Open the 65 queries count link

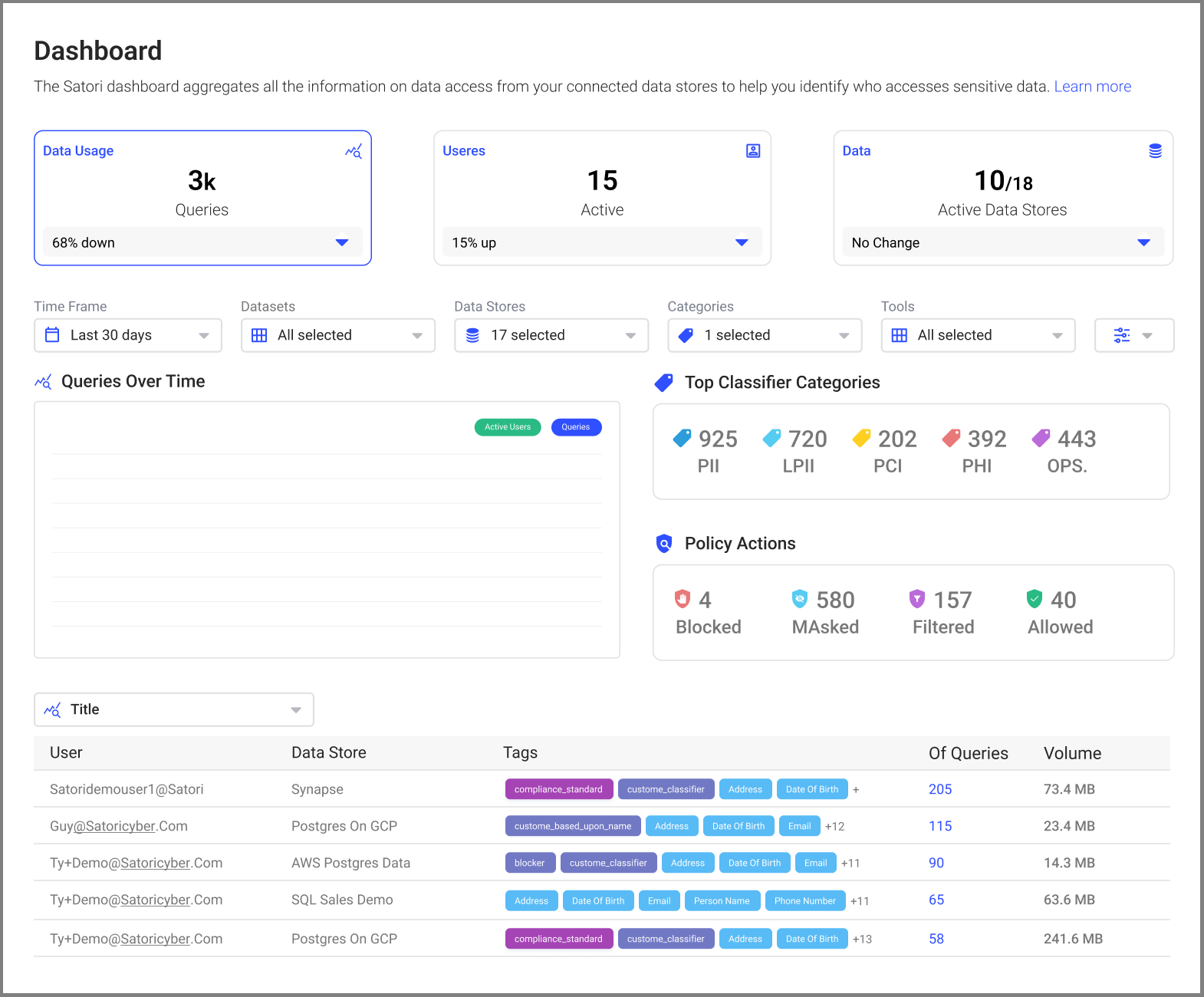point(936,900)
